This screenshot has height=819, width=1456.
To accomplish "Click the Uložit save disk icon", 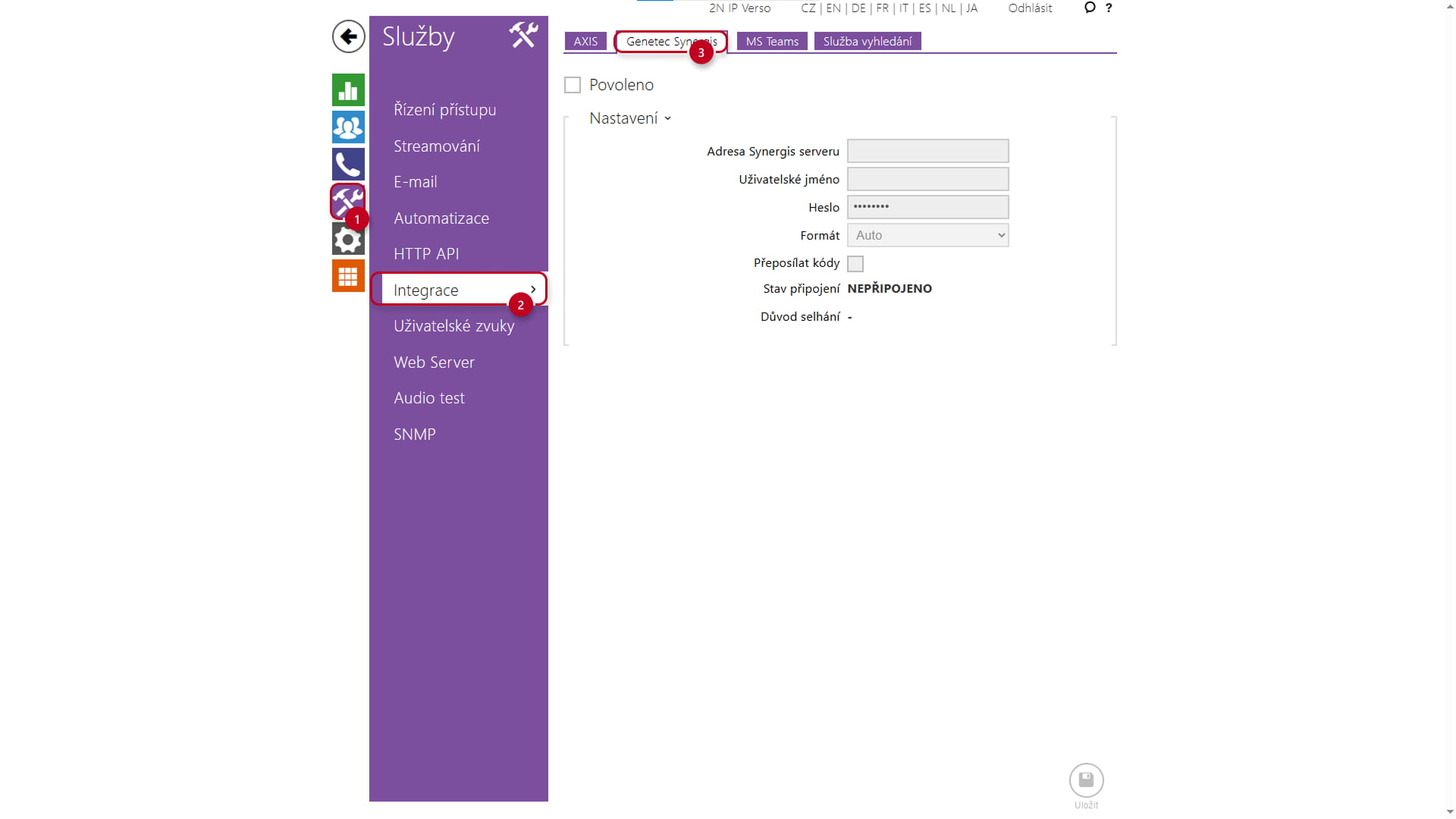I will (x=1086, y=780).
